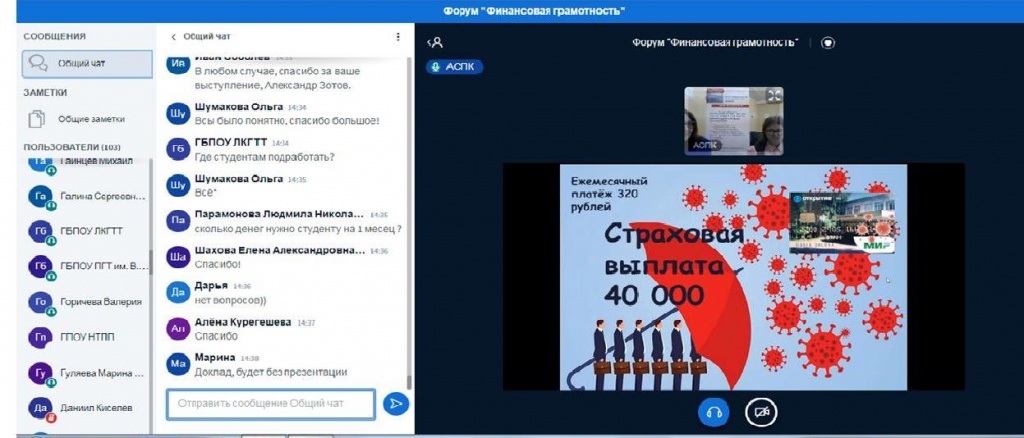Viewport: 1024px width, 438px height.
Task: Click Даниил Киселев avatar with muted mic
Action: click(40, 408)
